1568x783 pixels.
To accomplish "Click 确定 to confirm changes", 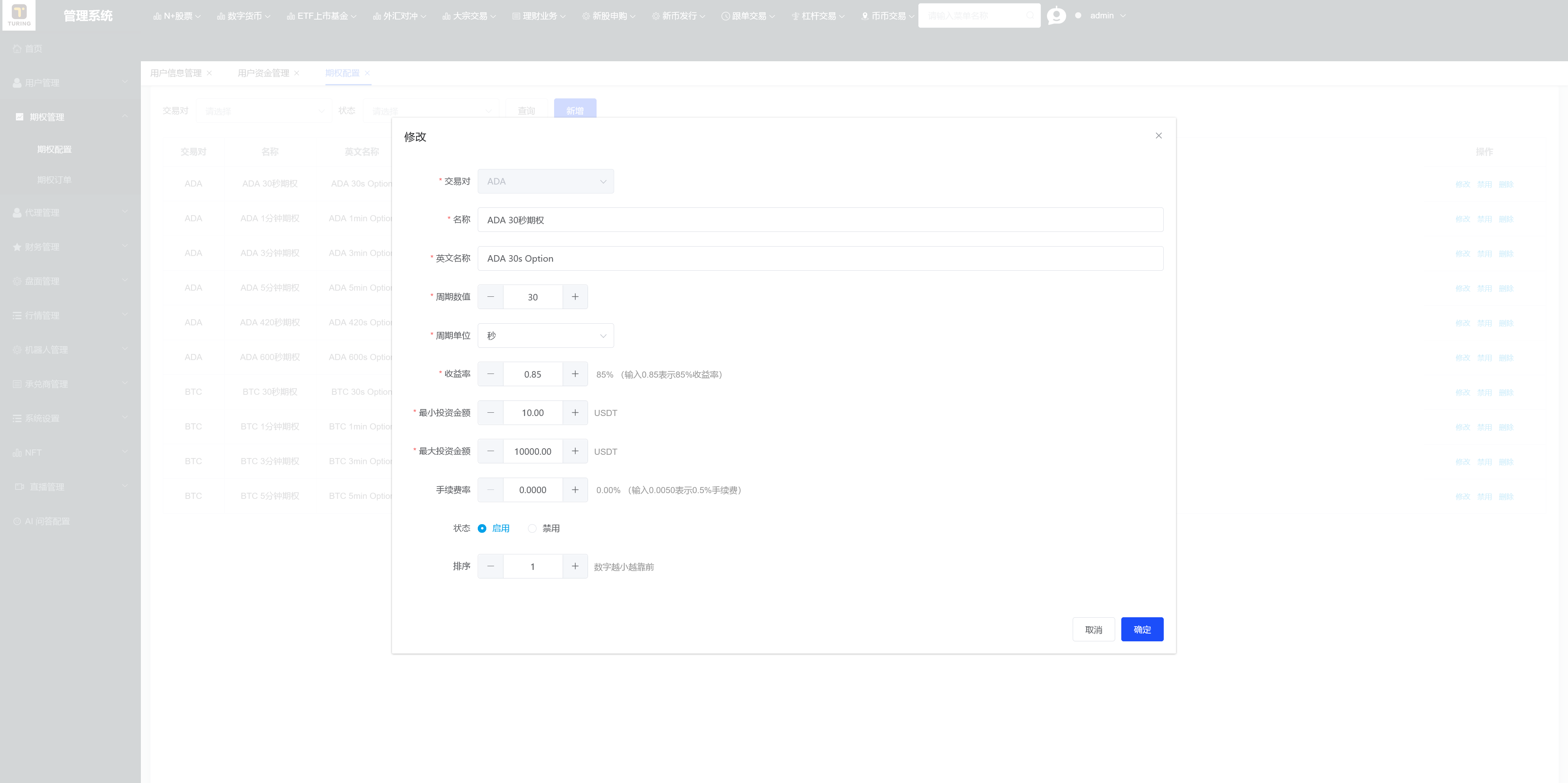I will (x=1142, y=629).
